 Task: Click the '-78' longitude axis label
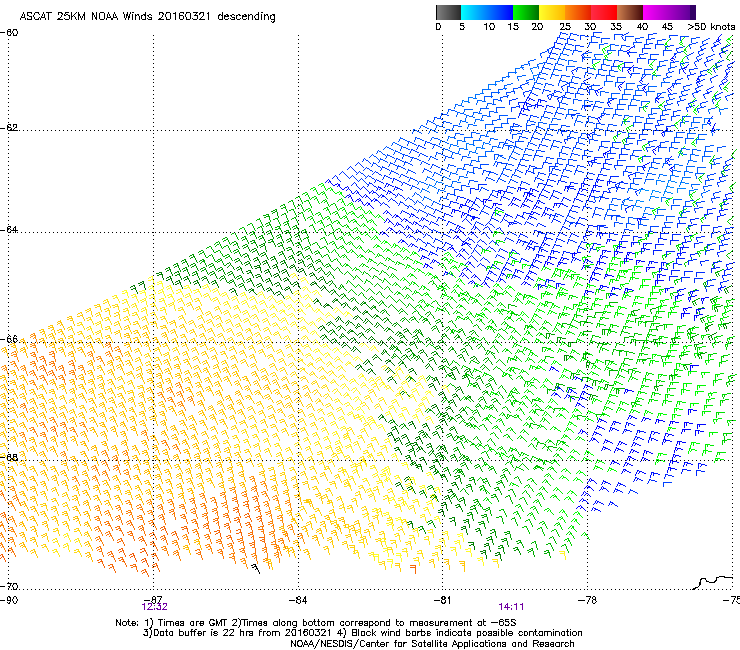click(587, 600)
